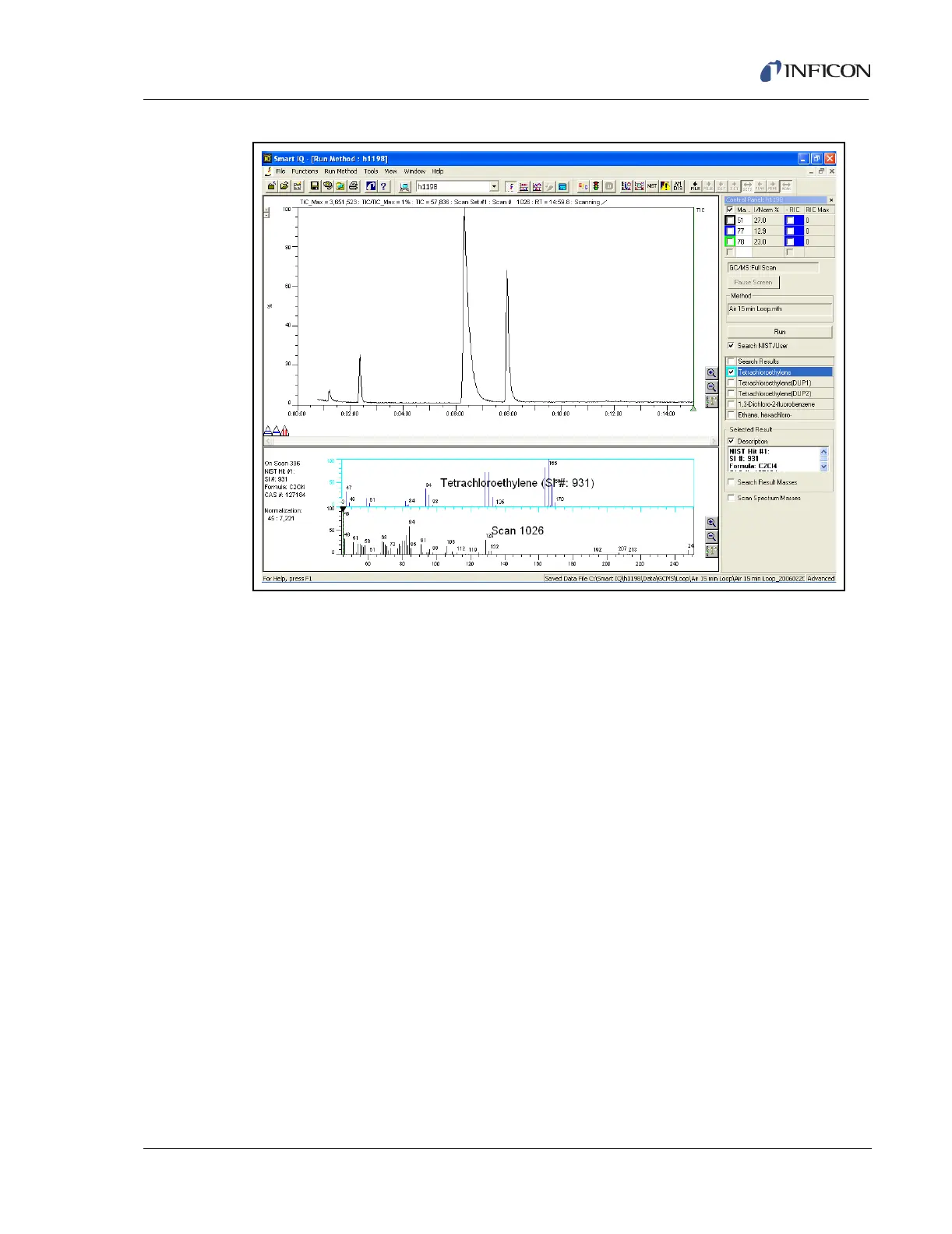Viewport: 952px width, 1234px height.
Task: Click the open folder toolbar icon
Action: (284, 186)
